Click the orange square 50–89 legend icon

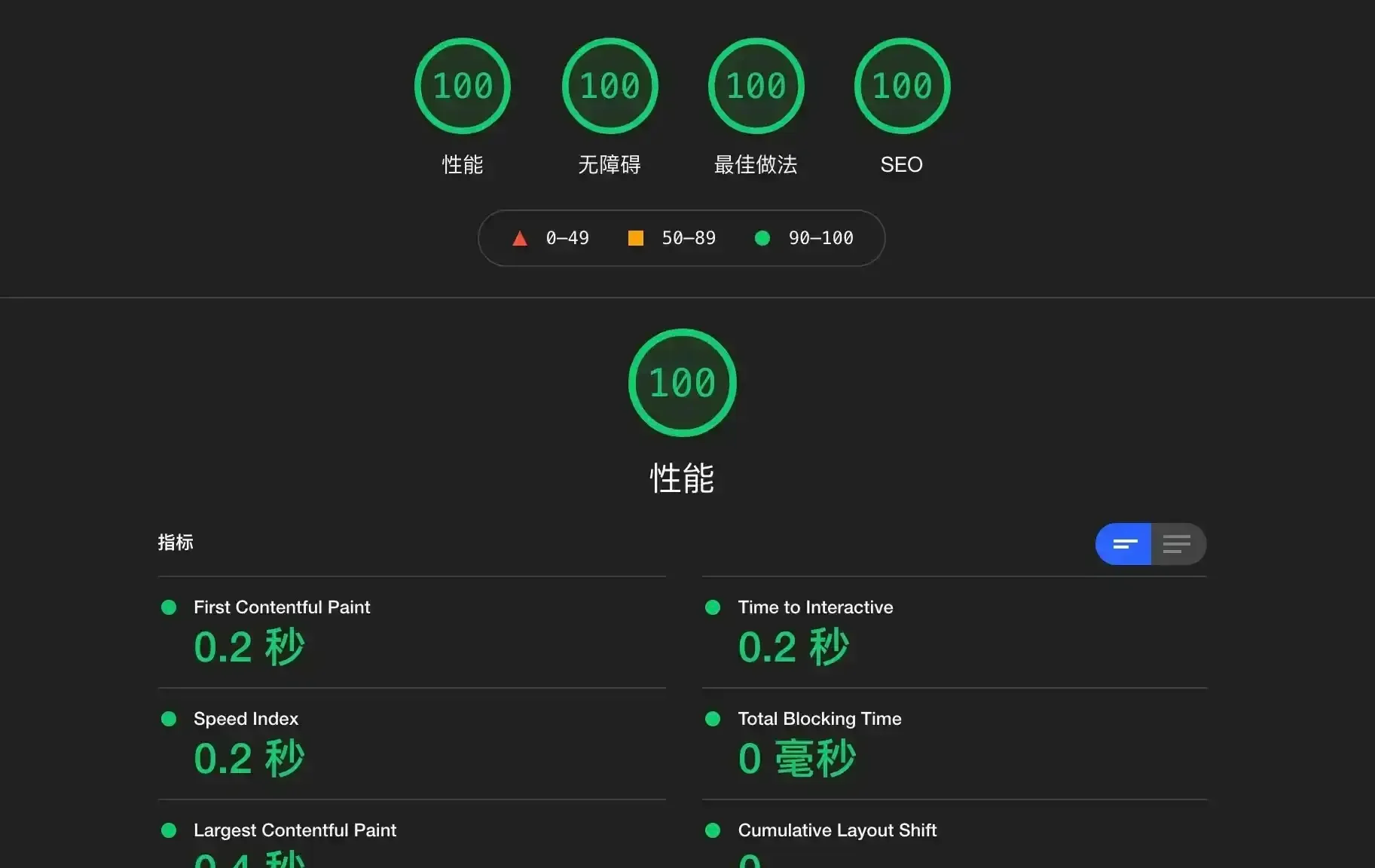coord(636,239)
